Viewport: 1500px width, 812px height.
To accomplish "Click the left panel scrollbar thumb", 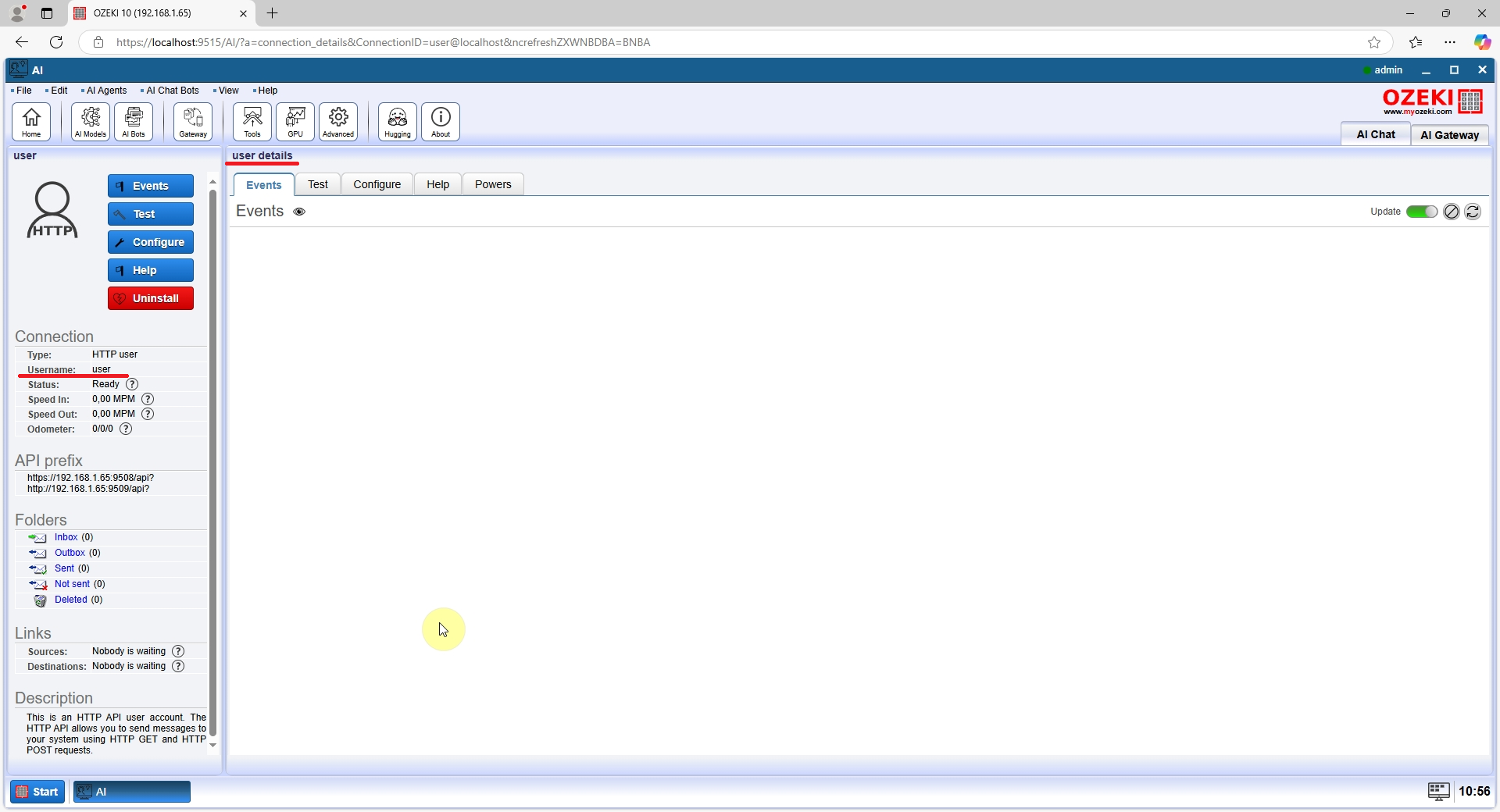I will pyautogui.click(x=212, y=463).
